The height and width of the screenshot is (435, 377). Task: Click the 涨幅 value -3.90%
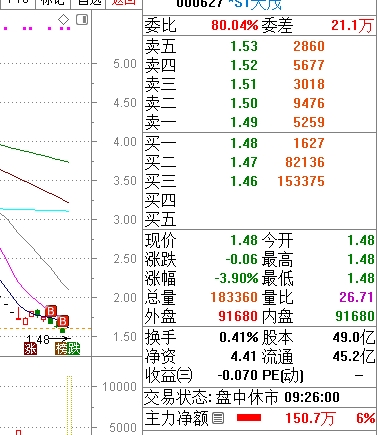coord(236,278)
